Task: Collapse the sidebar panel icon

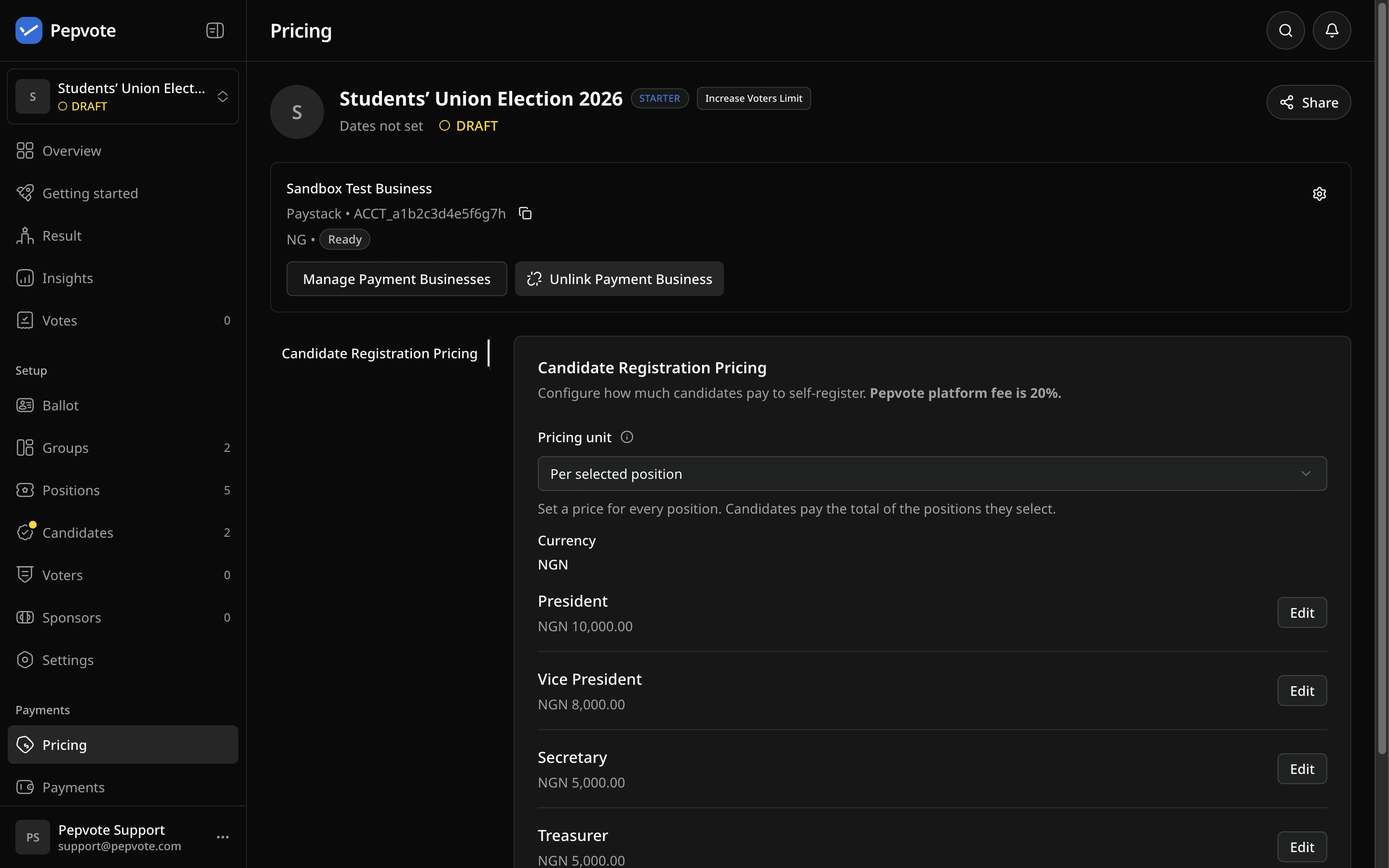Action: pyautogui.click(x=215, y=30)
